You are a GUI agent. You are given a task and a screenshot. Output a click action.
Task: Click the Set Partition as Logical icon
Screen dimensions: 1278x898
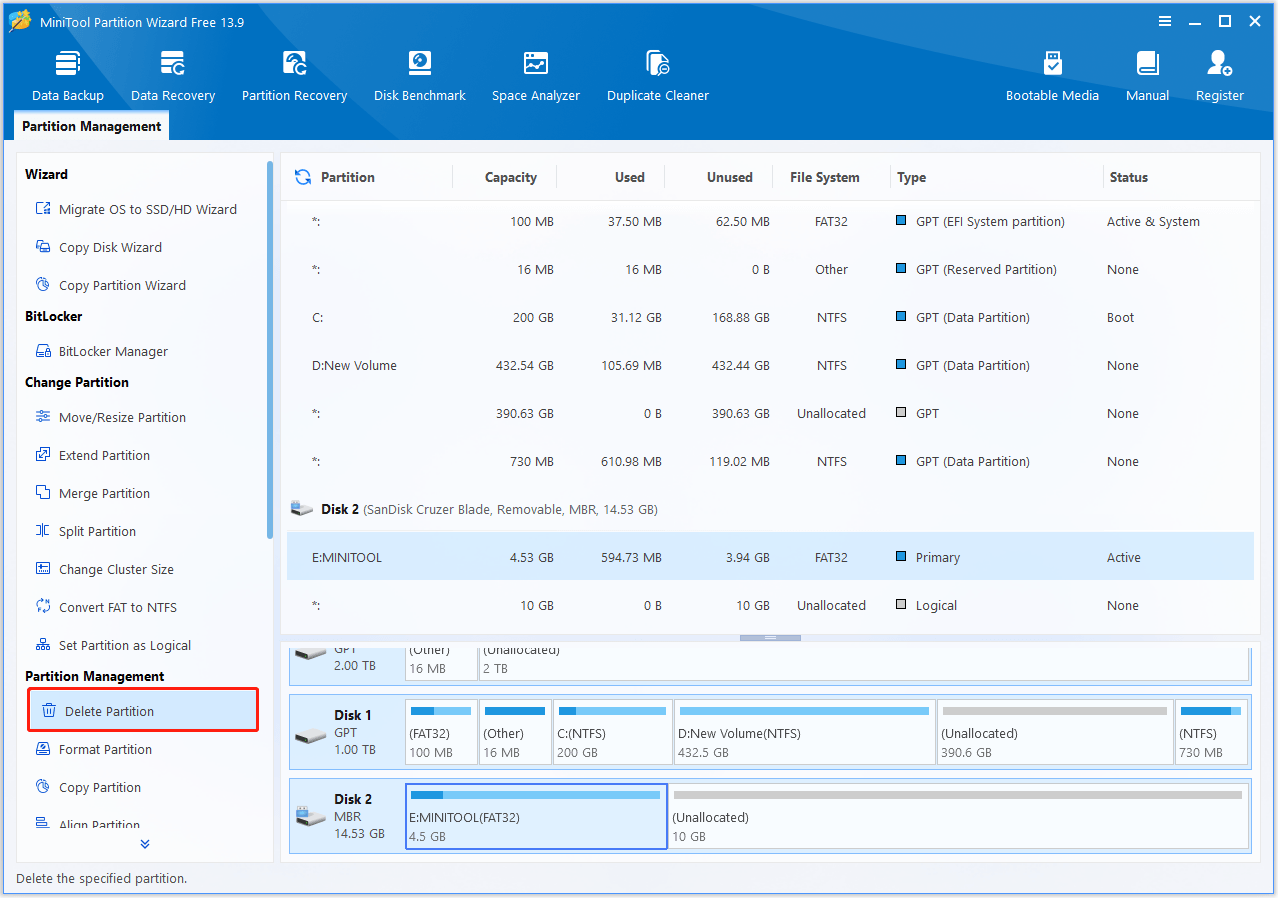(x=43, y=645)
